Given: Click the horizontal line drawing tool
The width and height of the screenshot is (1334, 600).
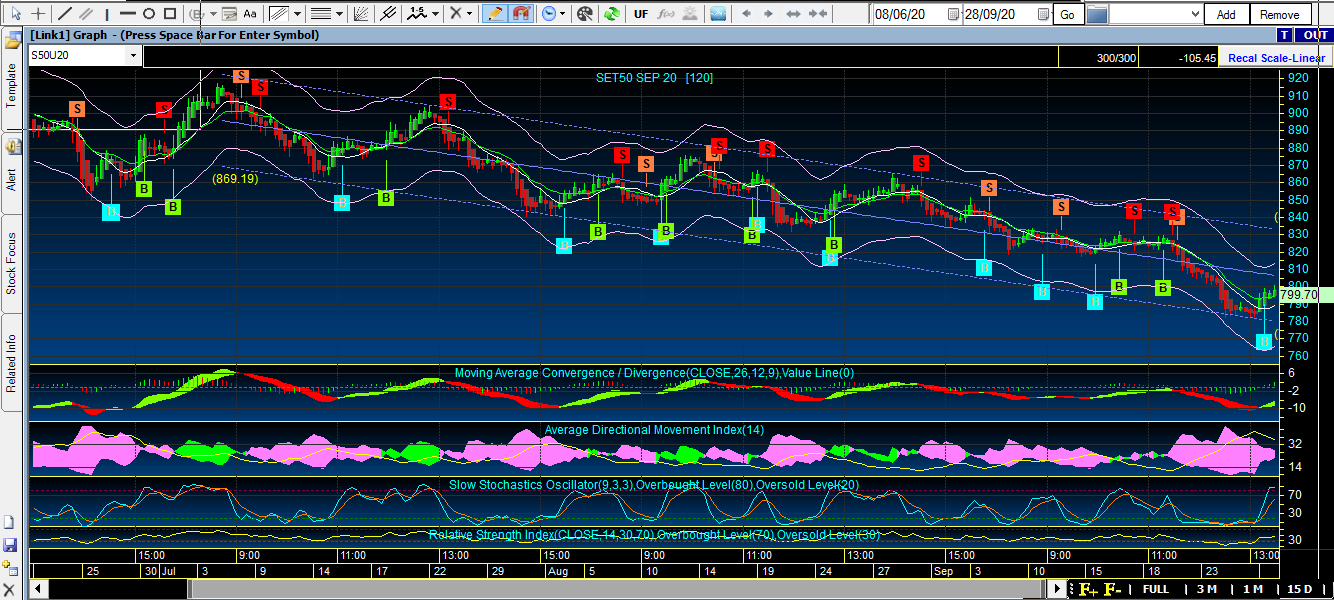Looking at the screenshot, I should (127, 14).
